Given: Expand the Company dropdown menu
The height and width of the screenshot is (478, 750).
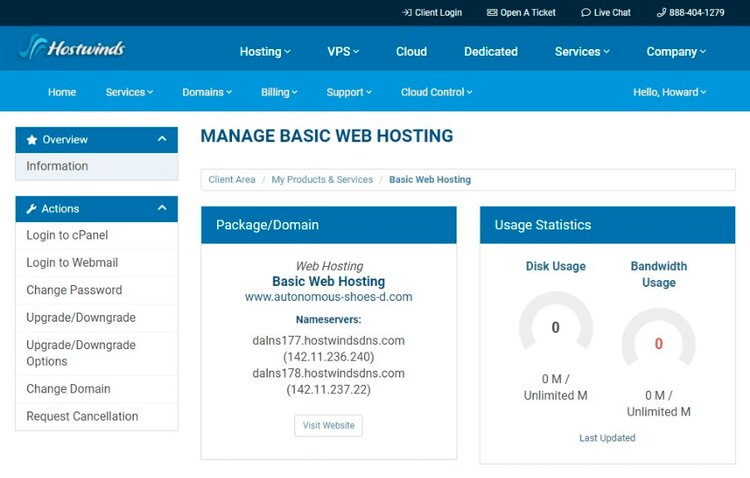Looking at the screenshot, I should [x=676, y=51].
